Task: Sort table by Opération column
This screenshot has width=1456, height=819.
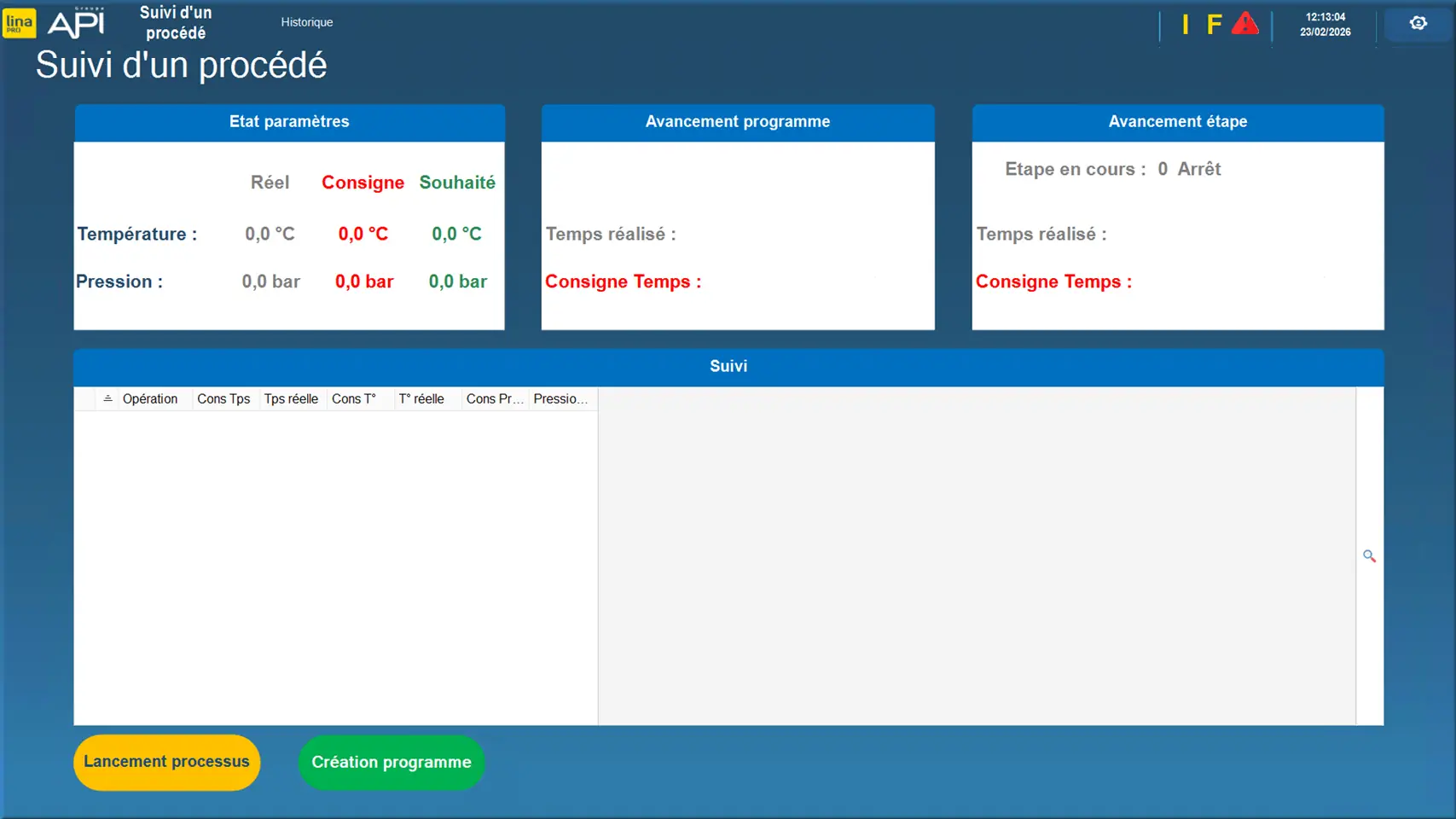Action: pos(150,398)
